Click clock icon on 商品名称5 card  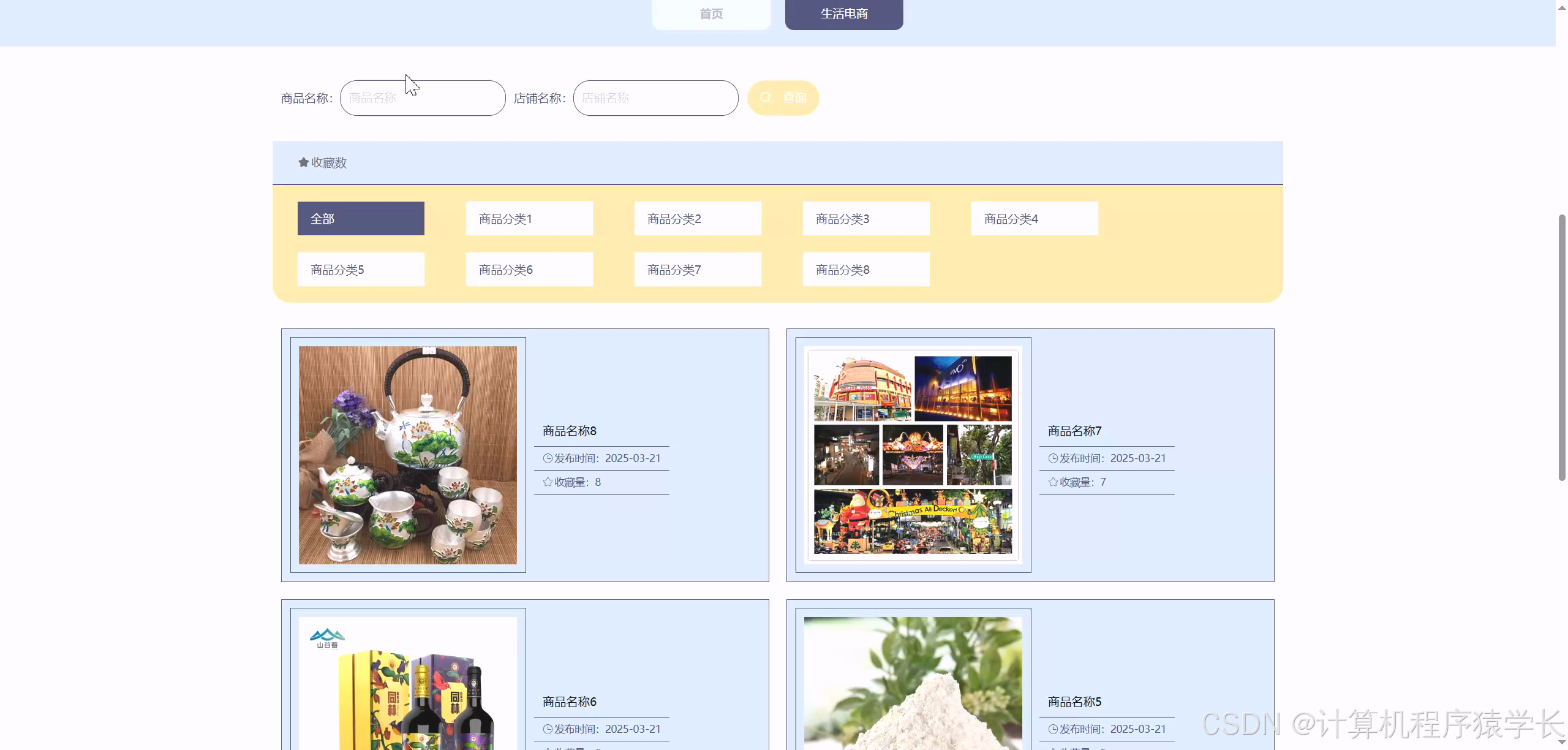1053,729
